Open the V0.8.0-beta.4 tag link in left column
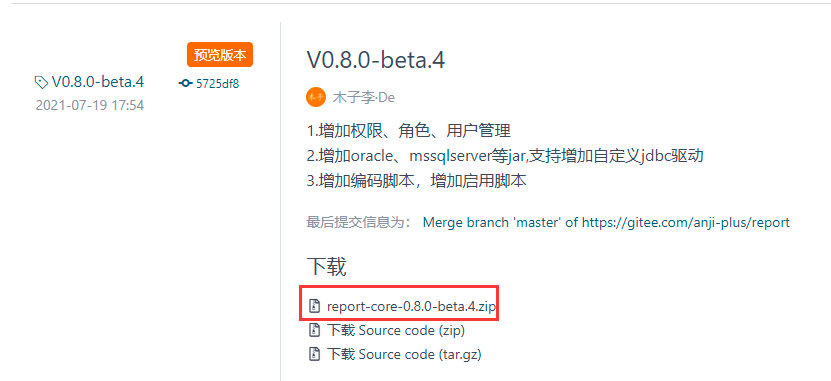This screenshot has width=831, height=381. pos(97,82)
